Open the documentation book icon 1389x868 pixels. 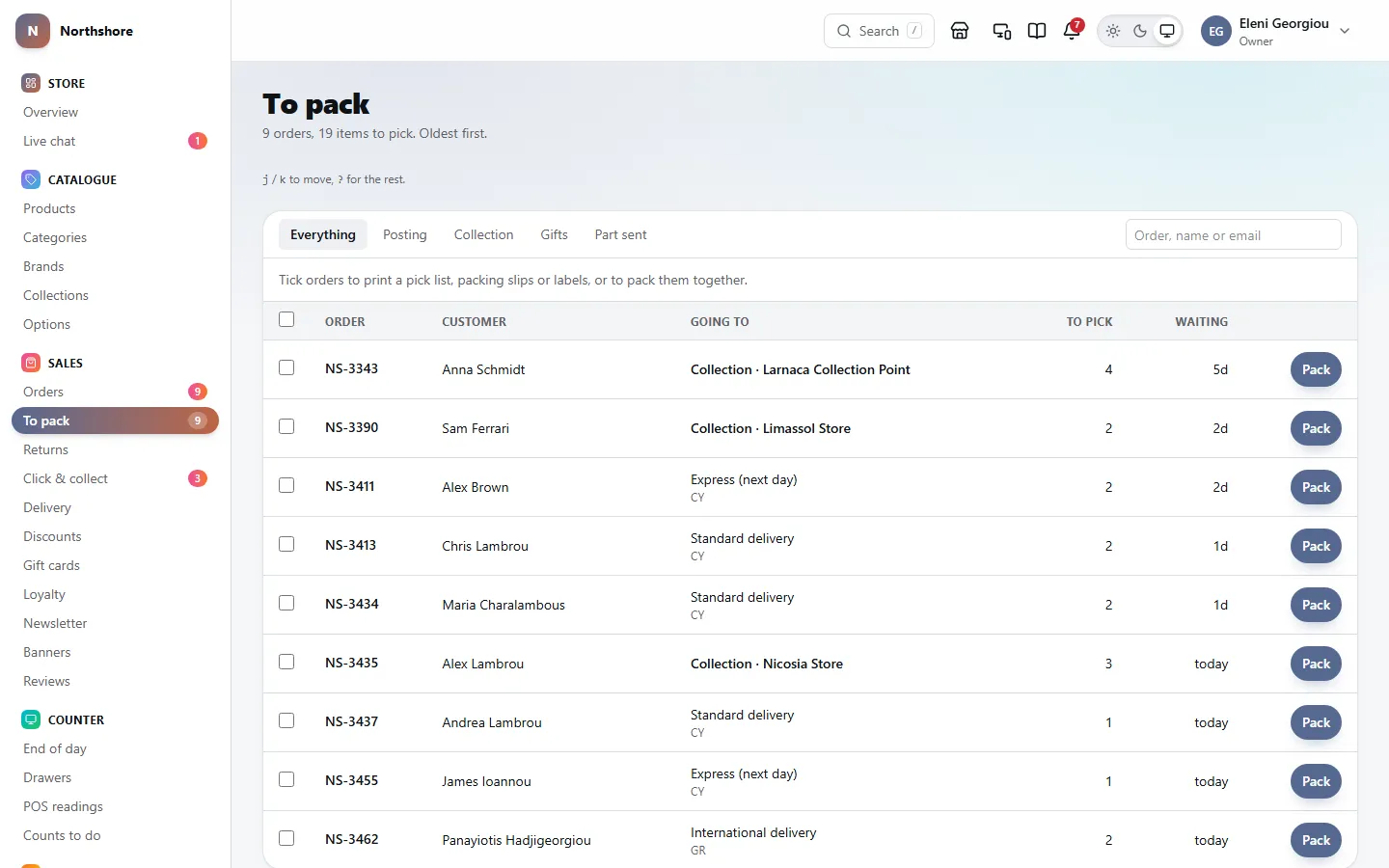[x=1037, y=31]
